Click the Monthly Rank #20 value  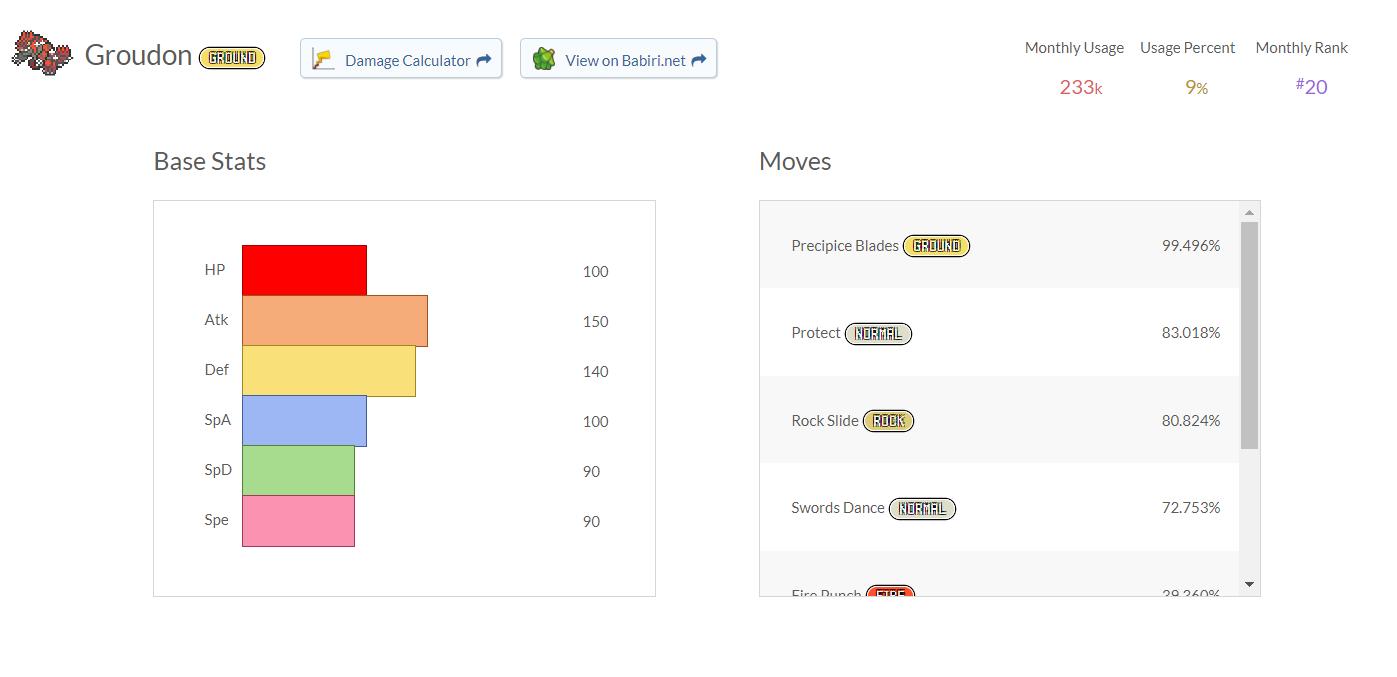click(1311, 87)
